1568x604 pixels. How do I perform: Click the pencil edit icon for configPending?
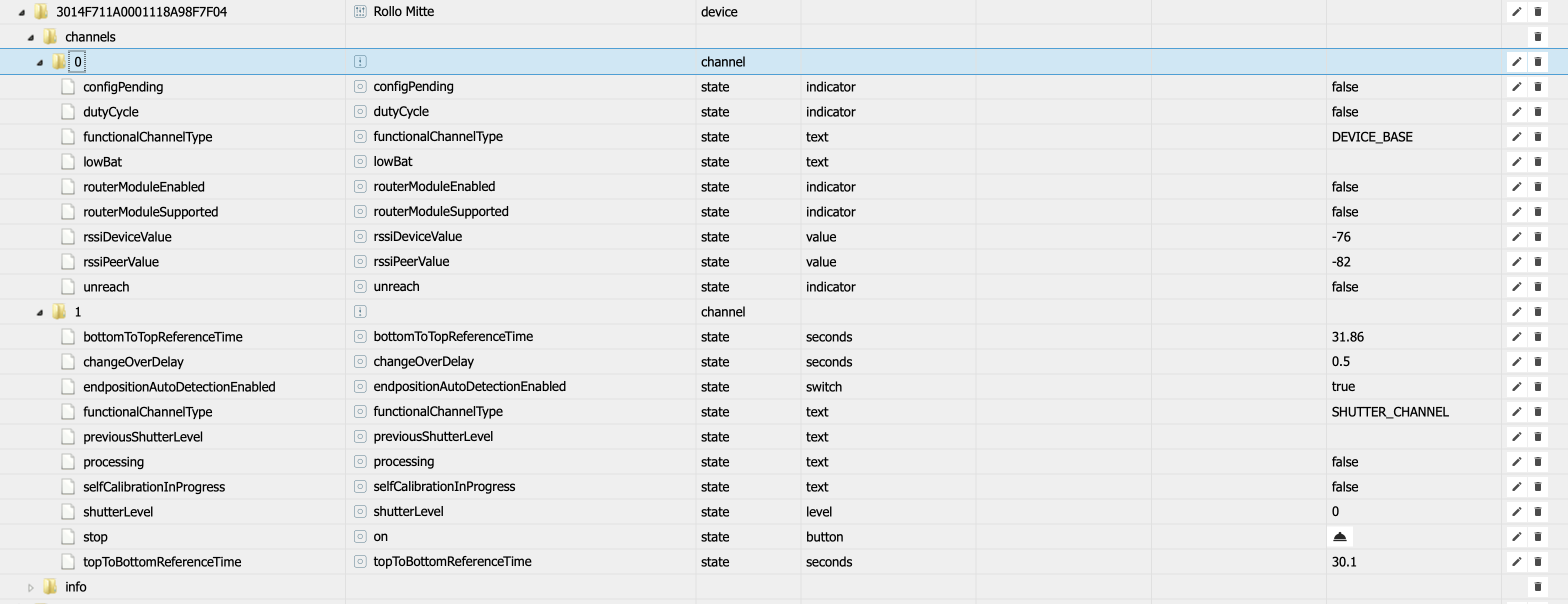point(1516,86)
